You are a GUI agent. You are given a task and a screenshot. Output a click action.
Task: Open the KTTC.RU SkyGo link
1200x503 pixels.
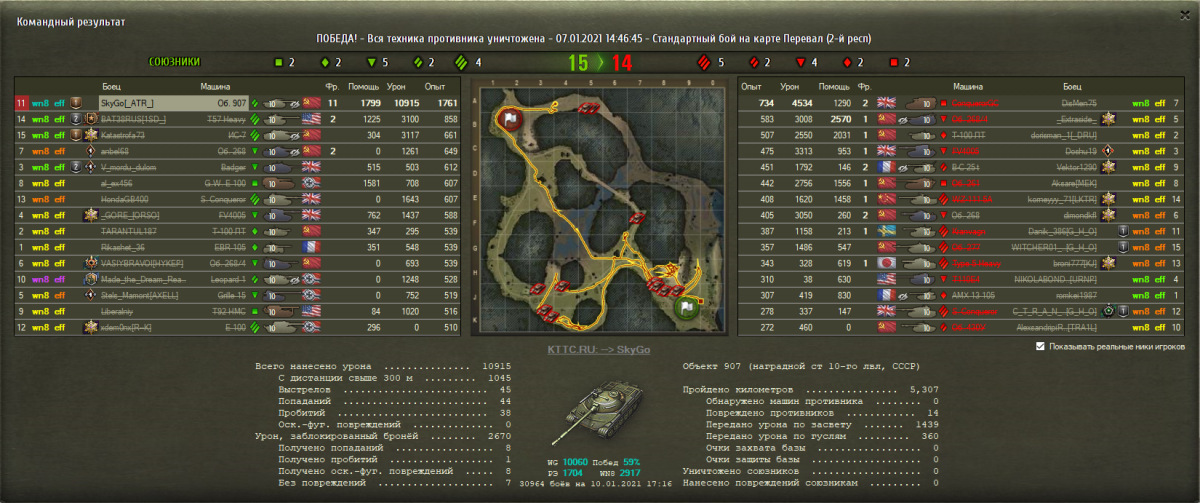598,350
